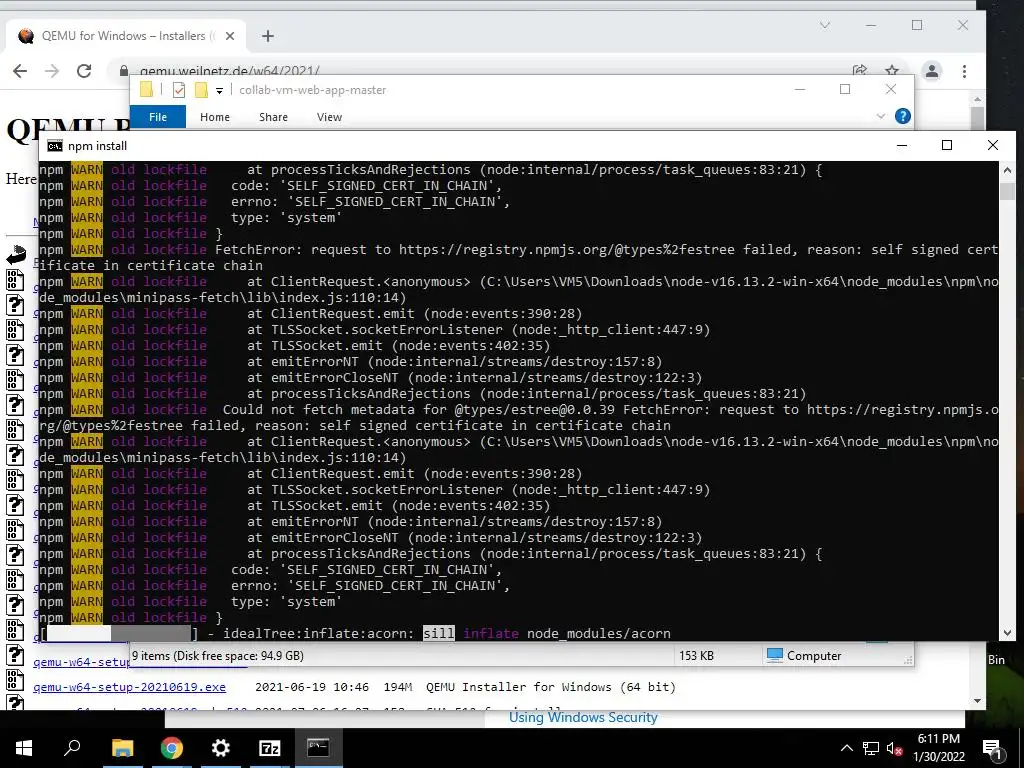Viewport: 1024px width, 768px height.
Task: Reload the QEMU page in Chrome
Action: pyautogui.click(x=84, y=71)
